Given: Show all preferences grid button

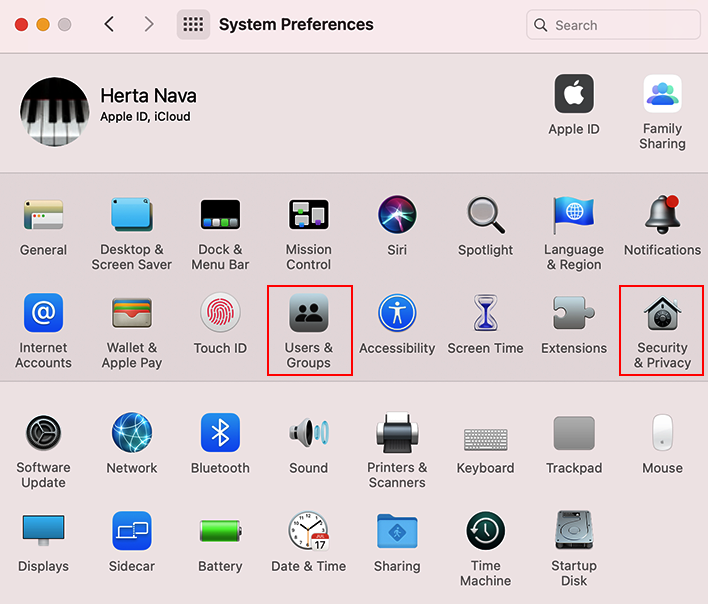Looking at the screenshot, I should (x=193, y=24).
